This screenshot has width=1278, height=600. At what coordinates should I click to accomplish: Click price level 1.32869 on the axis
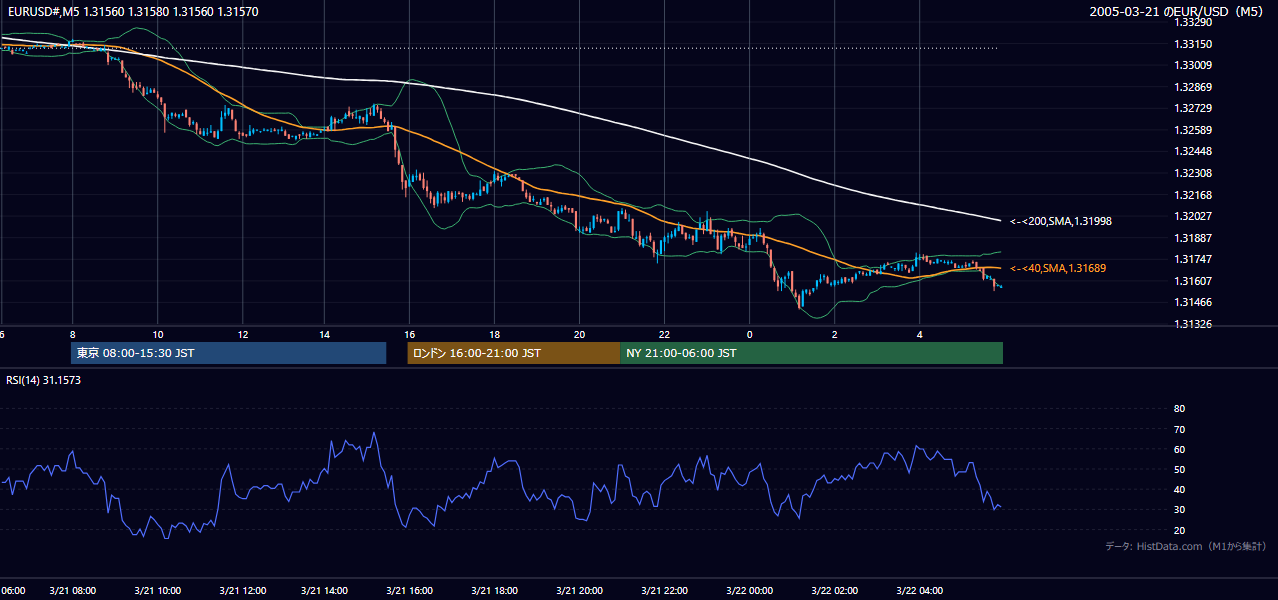[1193, 87]
